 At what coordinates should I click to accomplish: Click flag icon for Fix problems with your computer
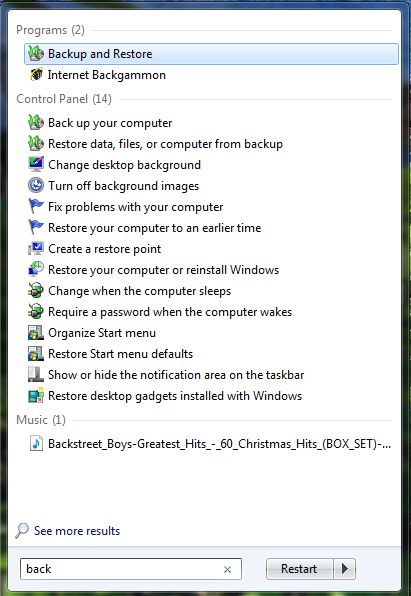pyautogui.click(x=36, y=207)
